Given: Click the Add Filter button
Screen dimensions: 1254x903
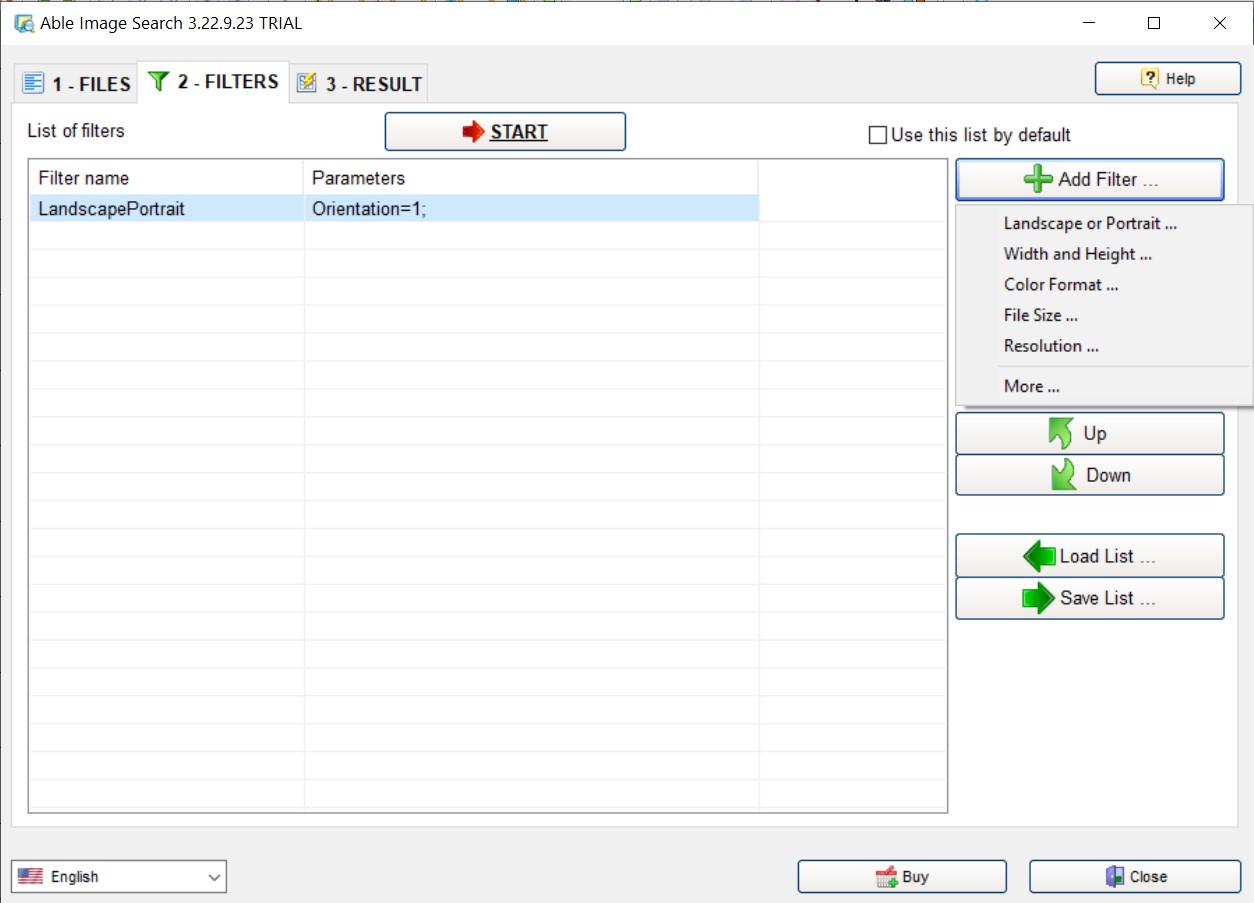Looking at the screenshot, I should click(x=1090, y=180).
